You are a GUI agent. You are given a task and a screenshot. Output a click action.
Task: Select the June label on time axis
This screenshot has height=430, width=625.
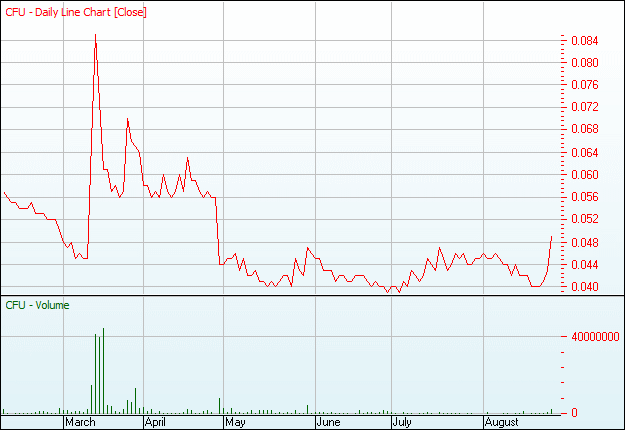click(328, 422)
